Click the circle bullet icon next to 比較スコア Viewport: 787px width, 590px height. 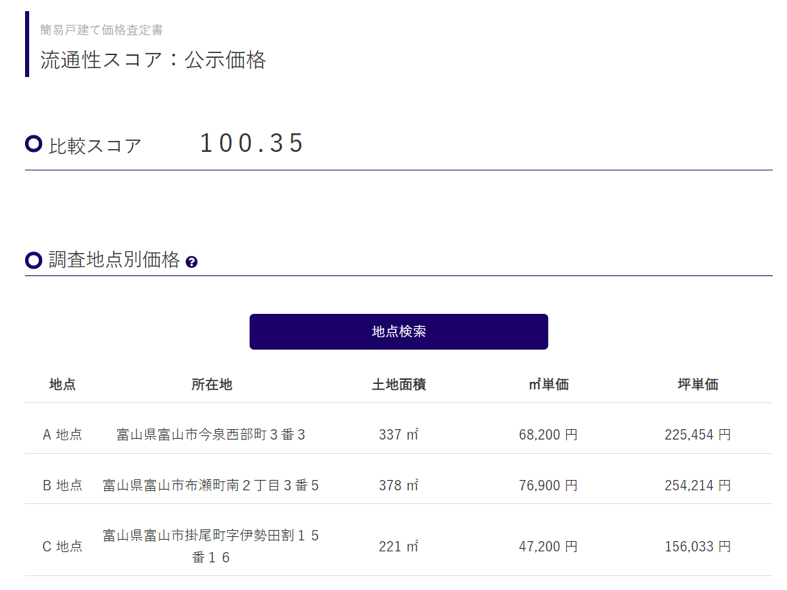34,144
